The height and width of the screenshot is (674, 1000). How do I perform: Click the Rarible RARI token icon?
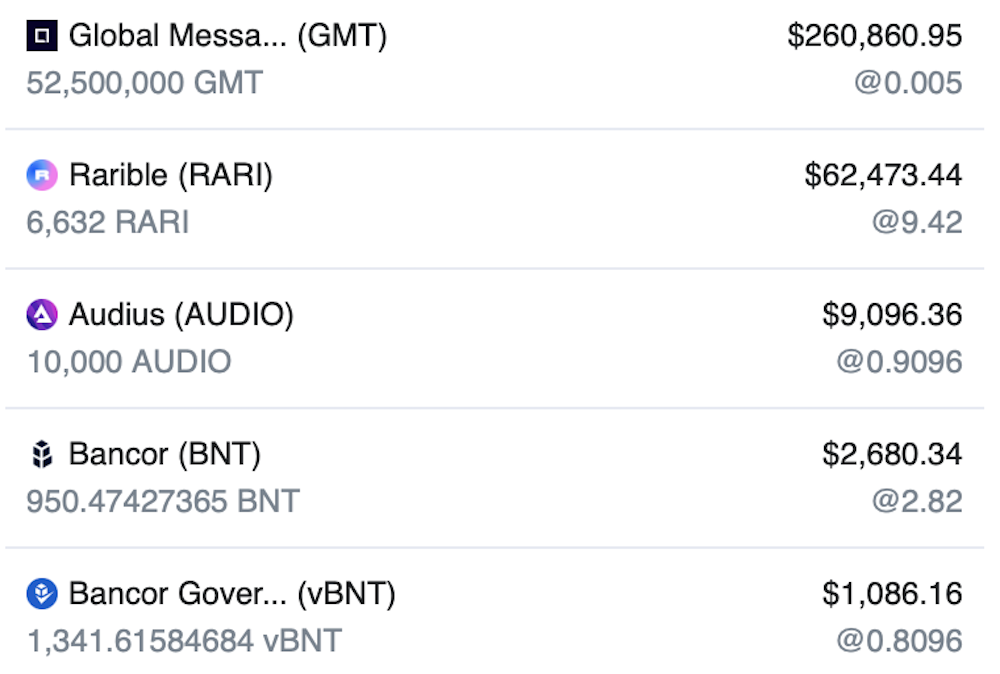click(42, 175)
